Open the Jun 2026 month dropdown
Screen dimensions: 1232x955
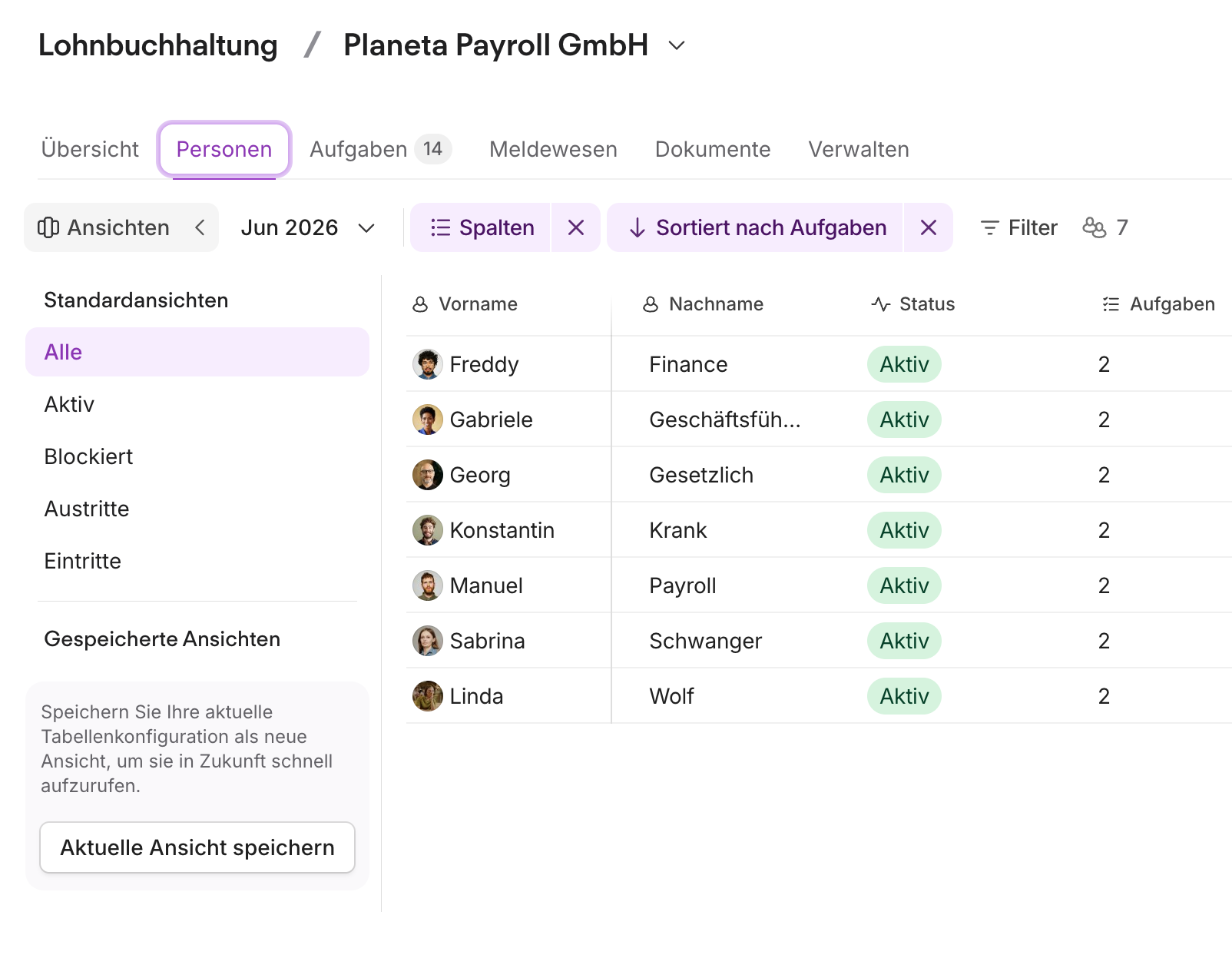[307, 227]
